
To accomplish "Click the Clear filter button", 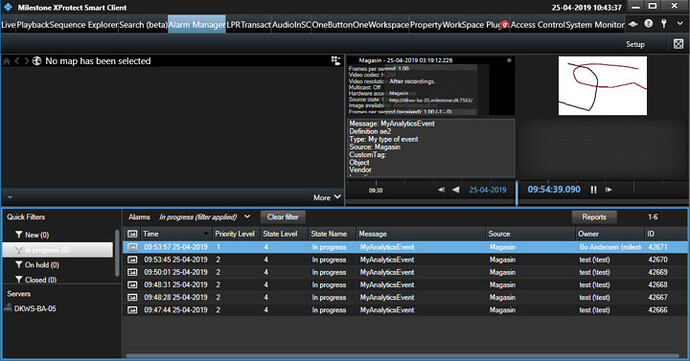I will 283,217.
